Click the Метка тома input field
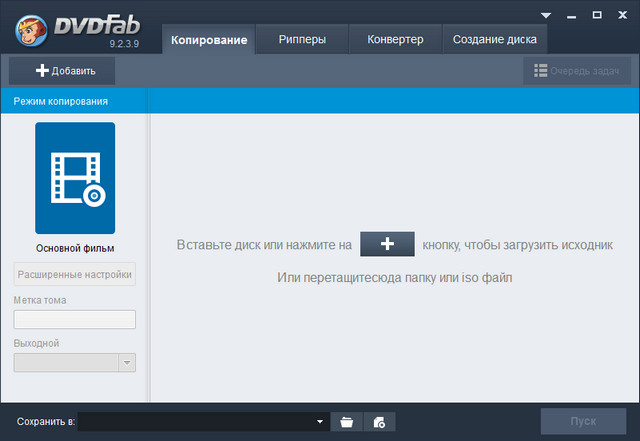Image resolution: width=640 pixels, height=441 pixels. (75, 320)
